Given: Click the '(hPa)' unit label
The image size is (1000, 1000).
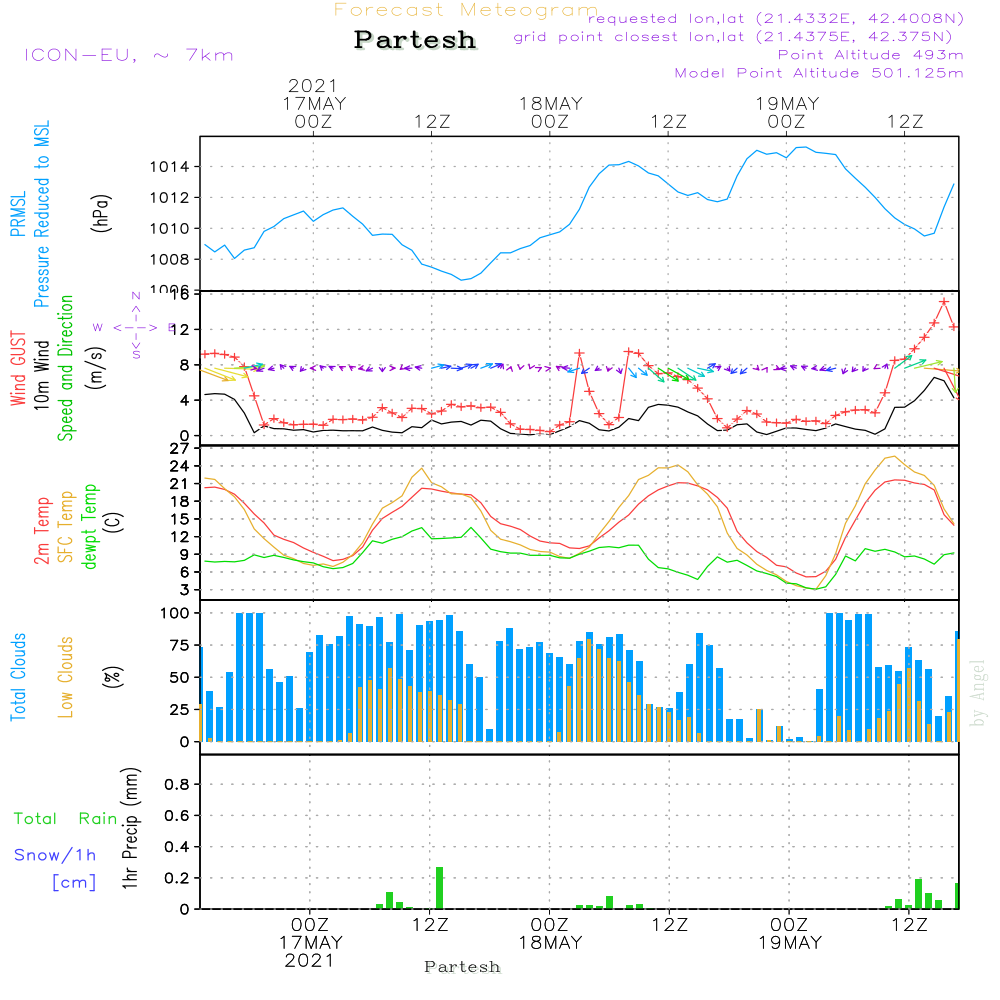Looking at the screenshot, I should point(101,214).
